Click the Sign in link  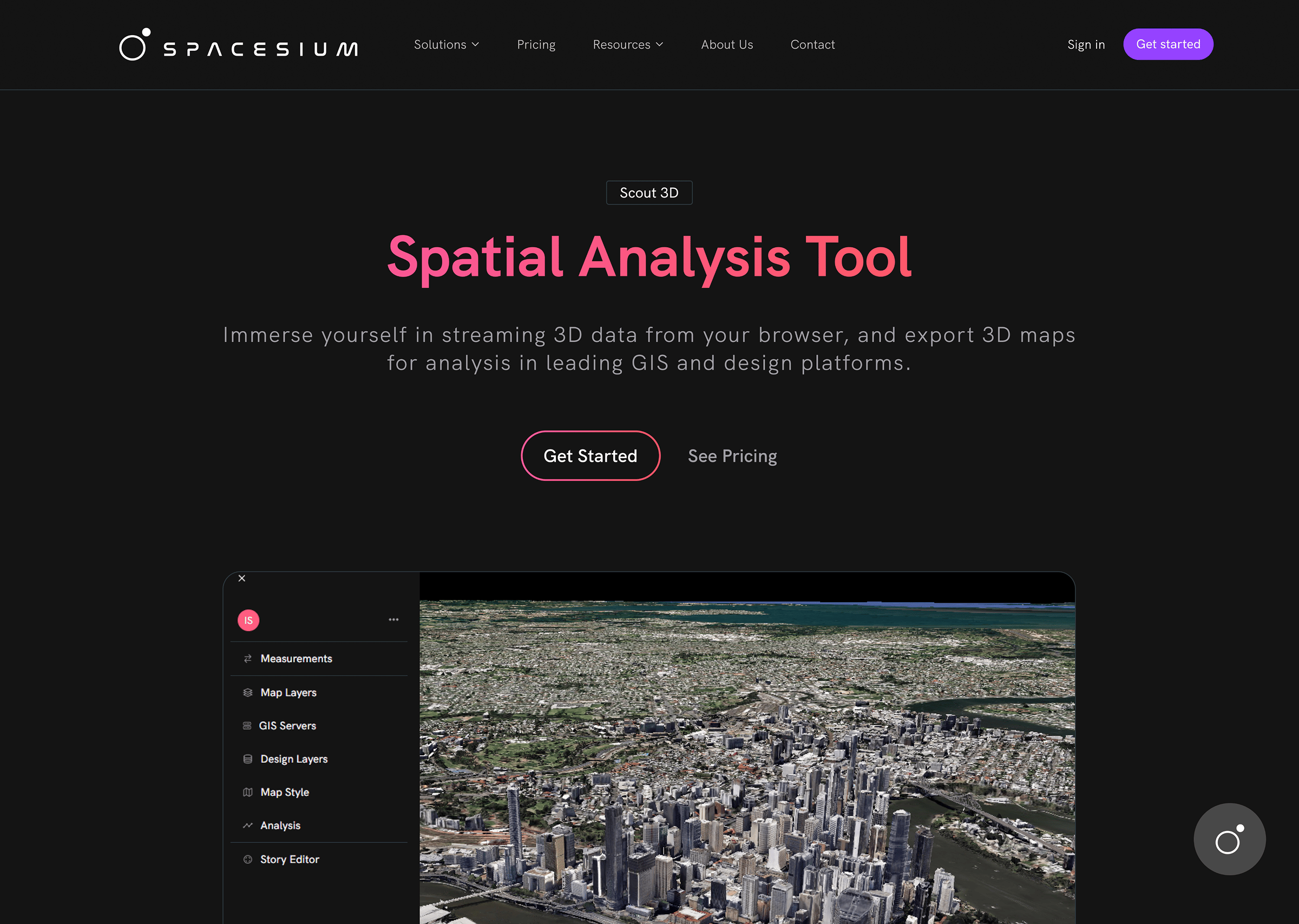click(x=1086, y=44)
